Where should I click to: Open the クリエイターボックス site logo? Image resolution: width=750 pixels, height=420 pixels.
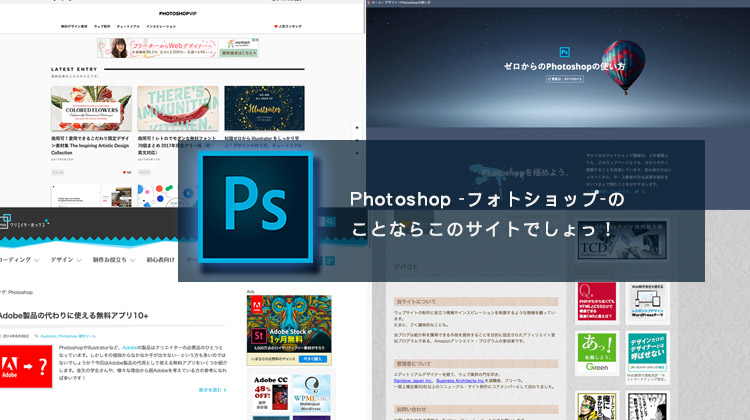coord(24,223)
